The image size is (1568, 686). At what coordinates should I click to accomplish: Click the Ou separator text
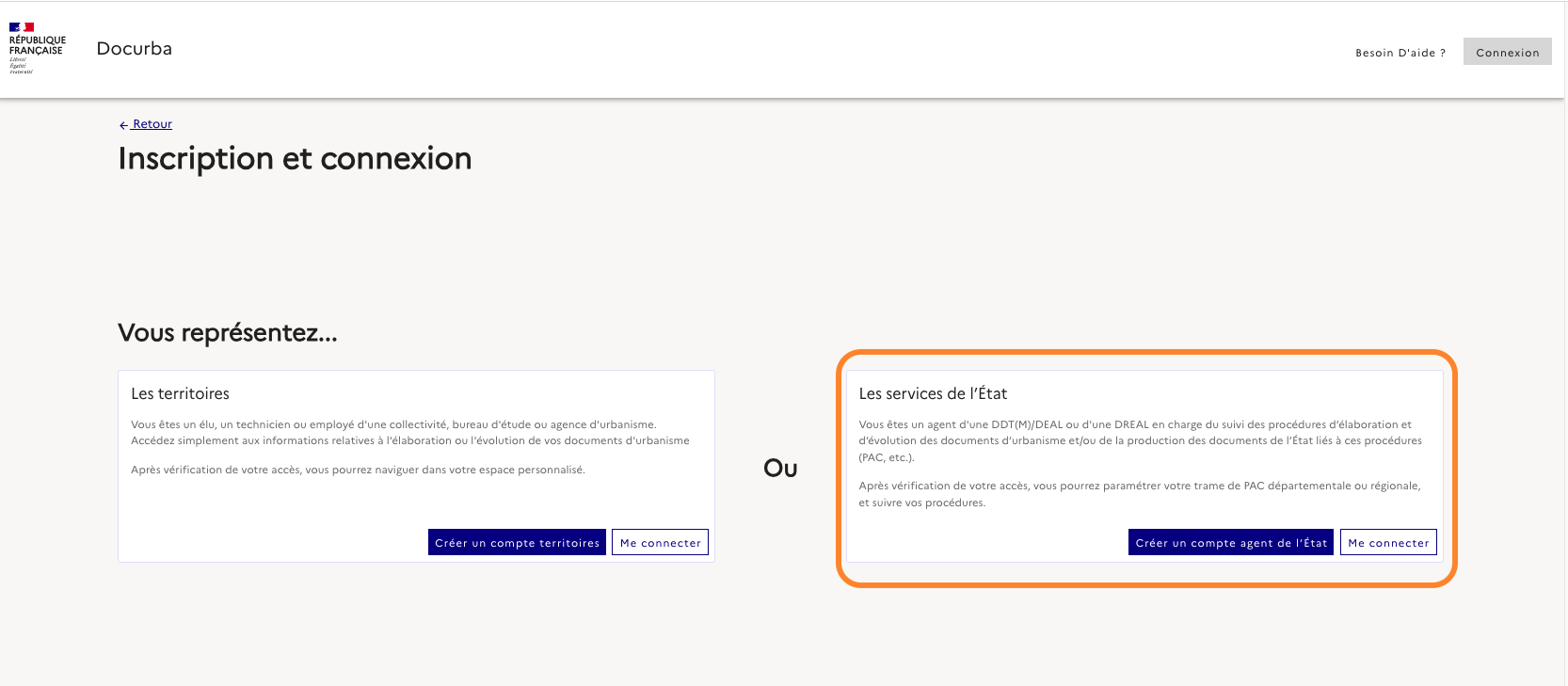[780, 469]
